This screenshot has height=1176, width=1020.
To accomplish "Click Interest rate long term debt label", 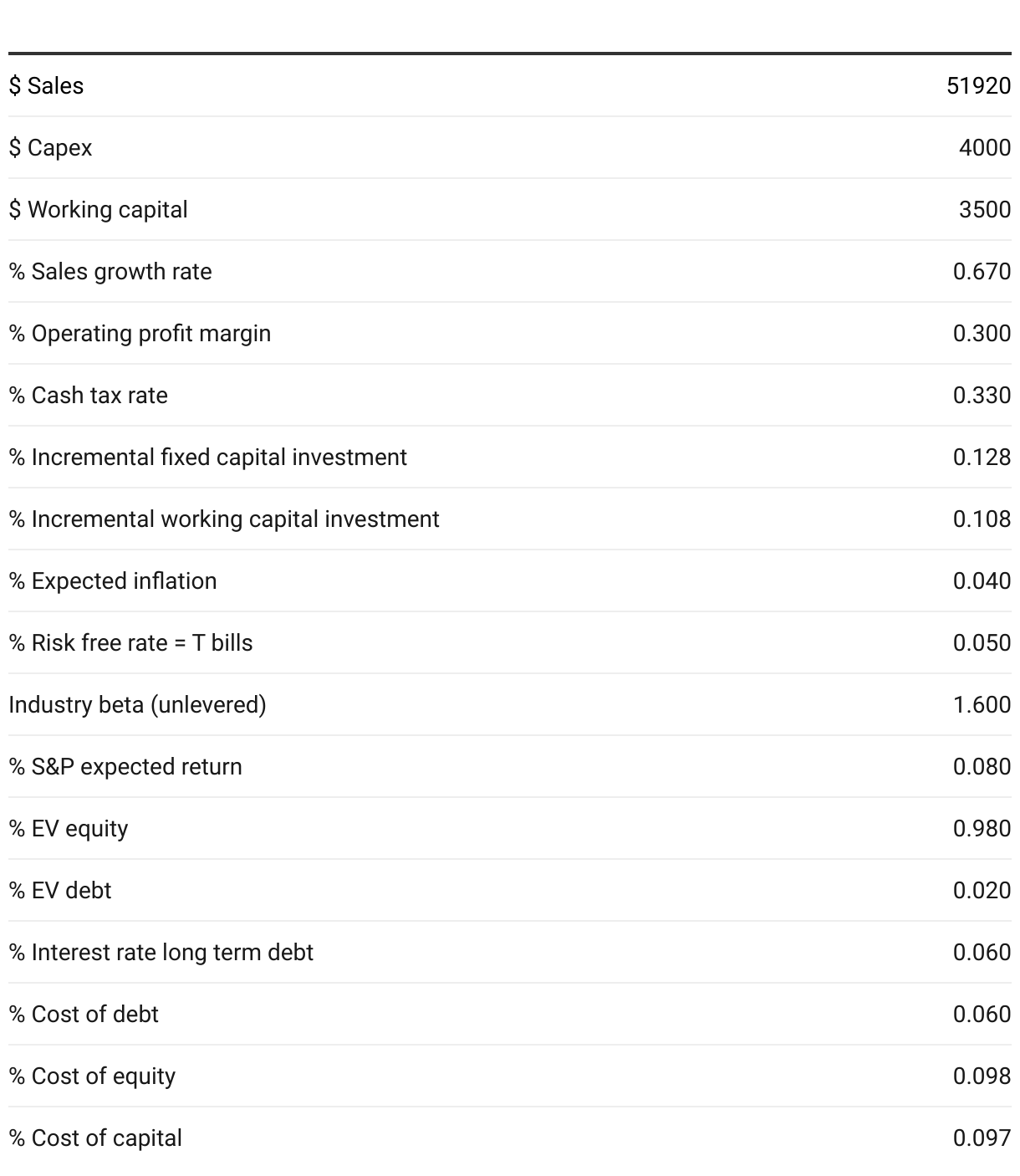I will (161, 952).
